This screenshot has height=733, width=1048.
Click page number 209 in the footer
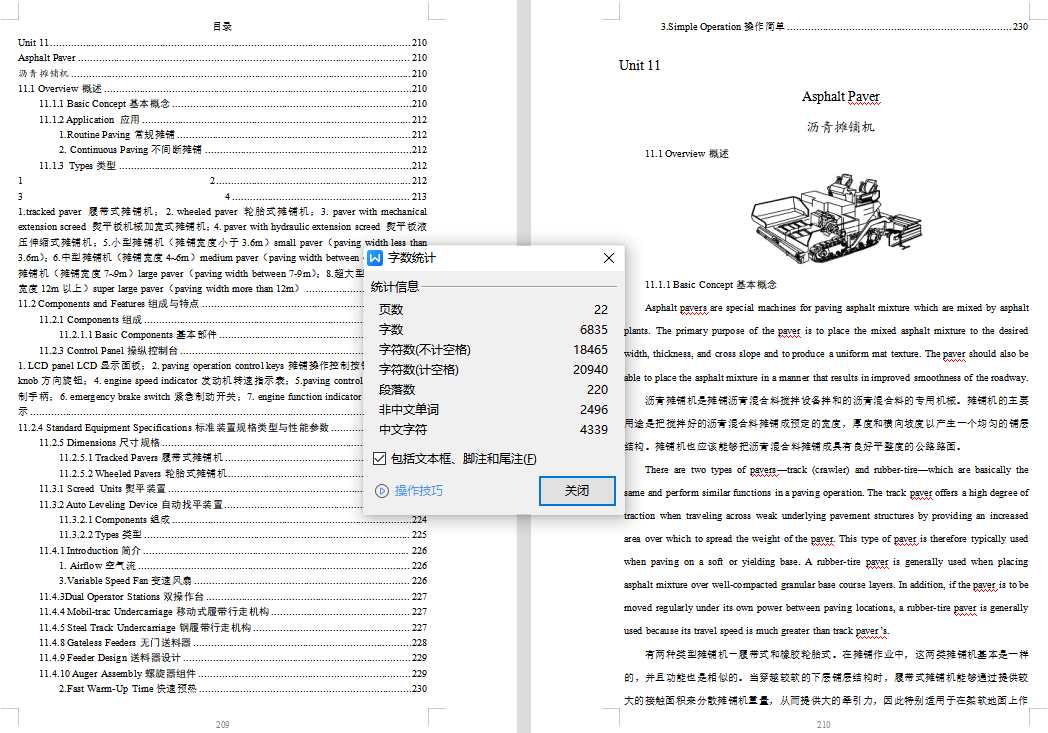(222, 724)
